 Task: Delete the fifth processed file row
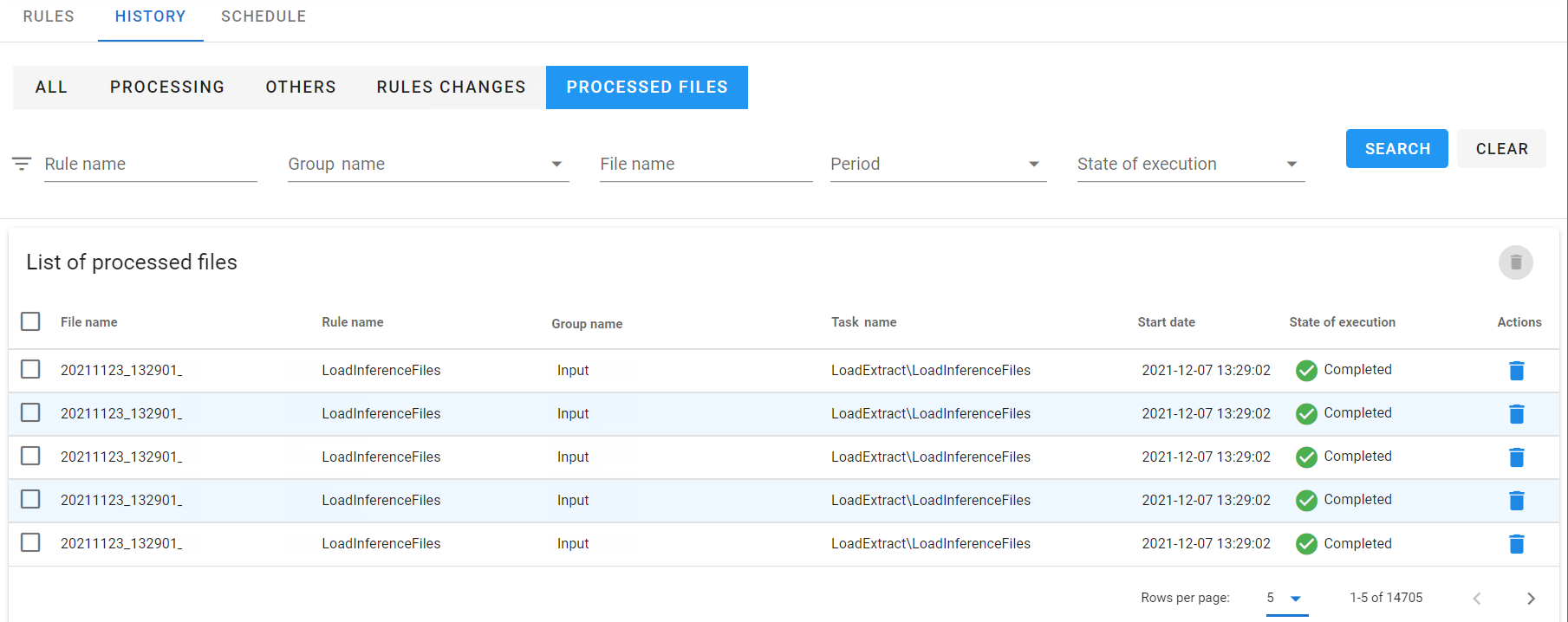pos(1516,544)
